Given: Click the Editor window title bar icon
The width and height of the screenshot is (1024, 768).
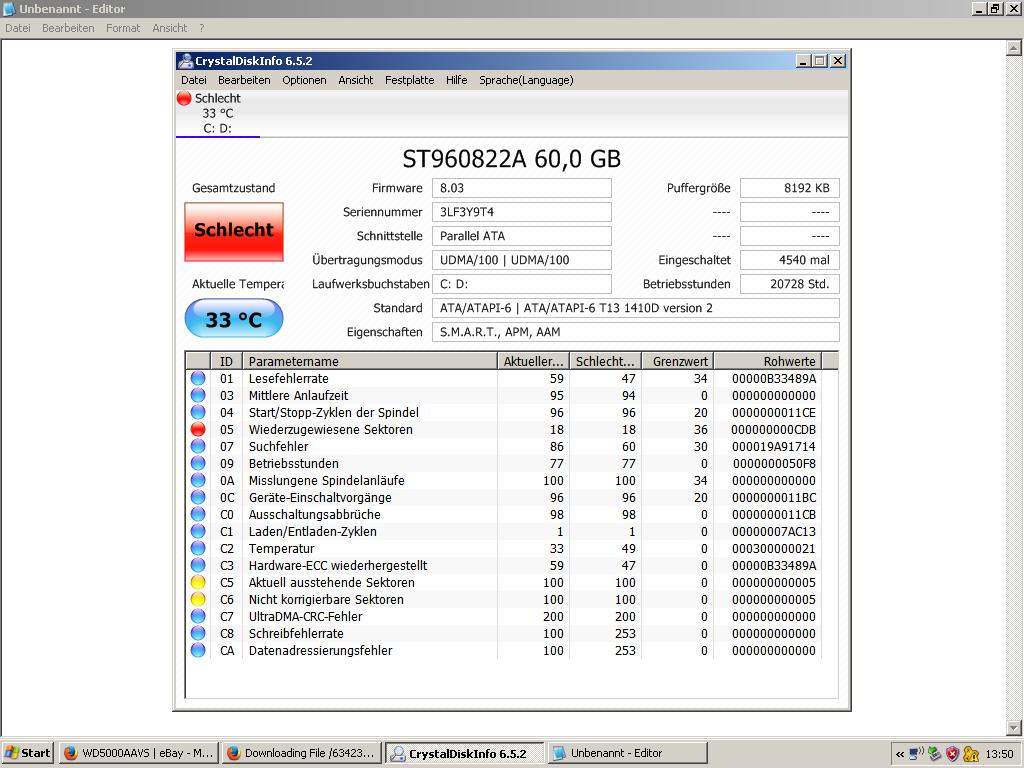Looking at the screenshot, I should (9, 8).
